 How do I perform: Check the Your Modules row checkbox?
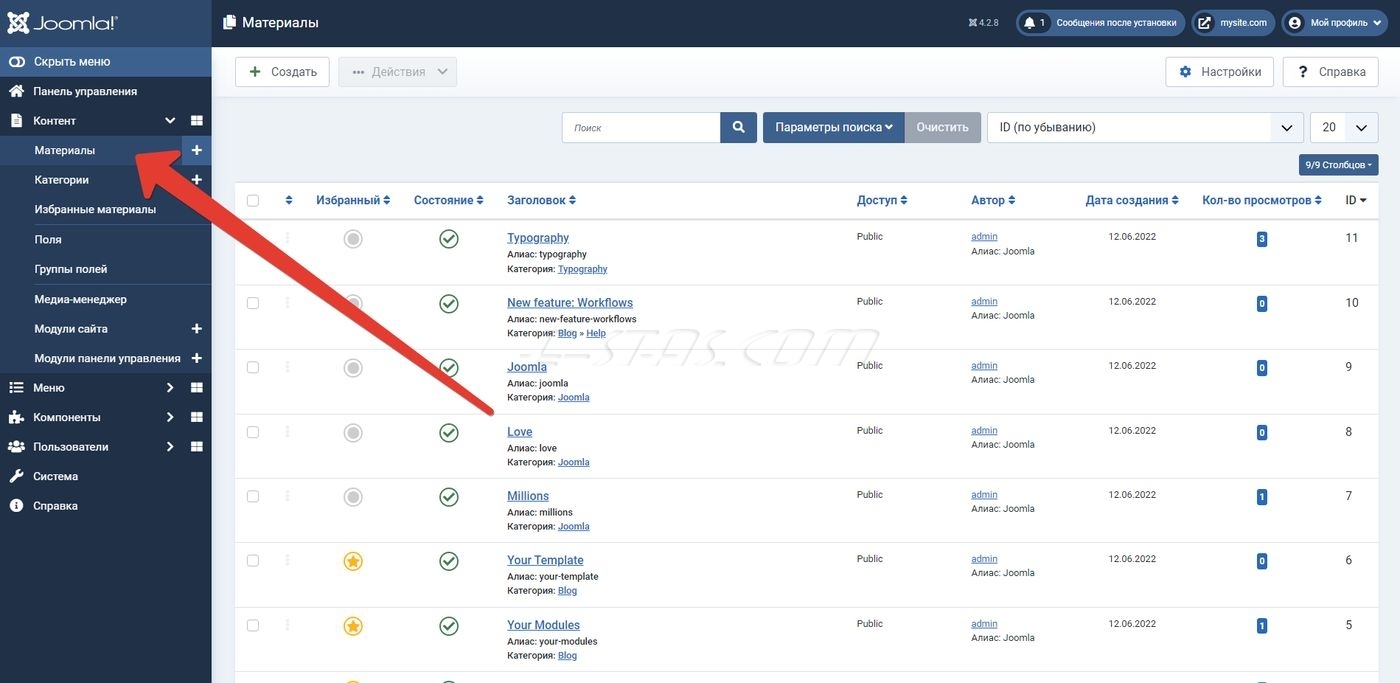point(253,625)
